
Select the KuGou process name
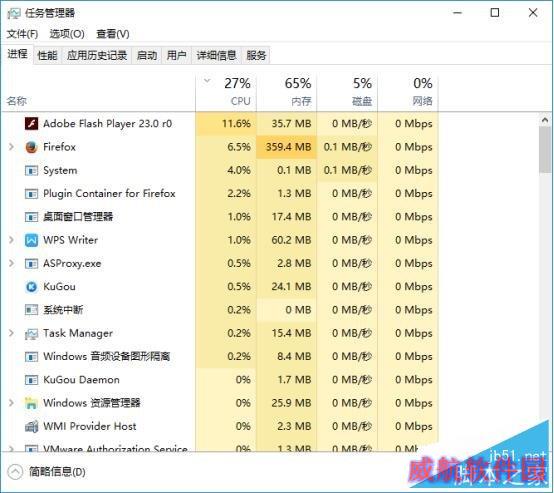[59, 287]
